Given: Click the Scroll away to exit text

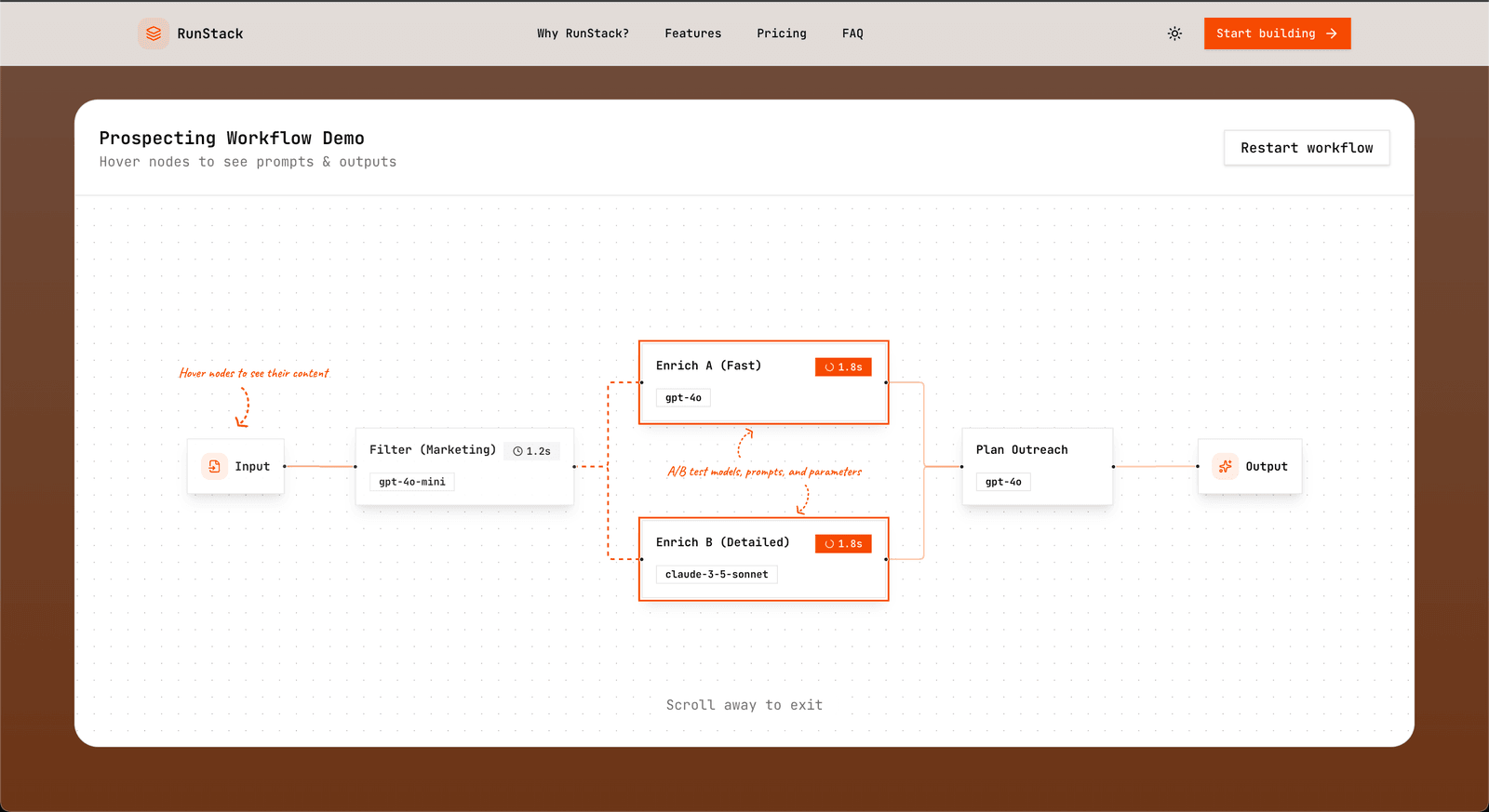Looking at the screenshot, I should pos(744,705).
